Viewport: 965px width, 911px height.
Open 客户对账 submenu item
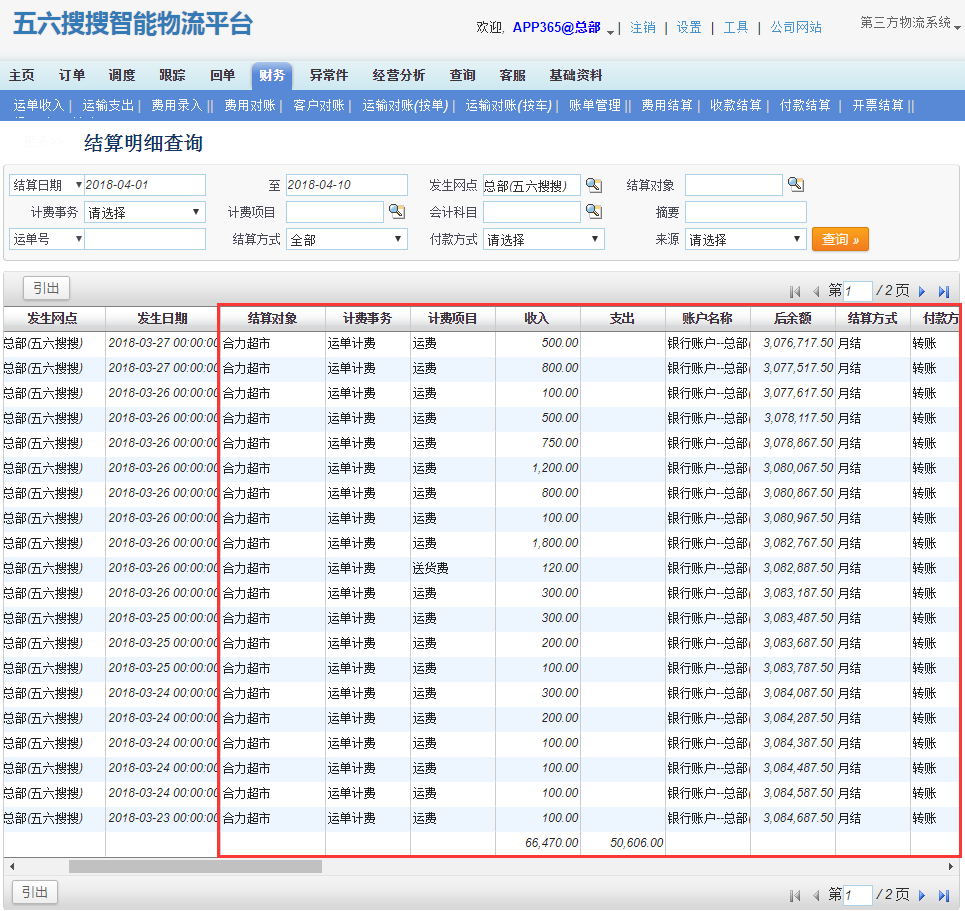point(319,105)
